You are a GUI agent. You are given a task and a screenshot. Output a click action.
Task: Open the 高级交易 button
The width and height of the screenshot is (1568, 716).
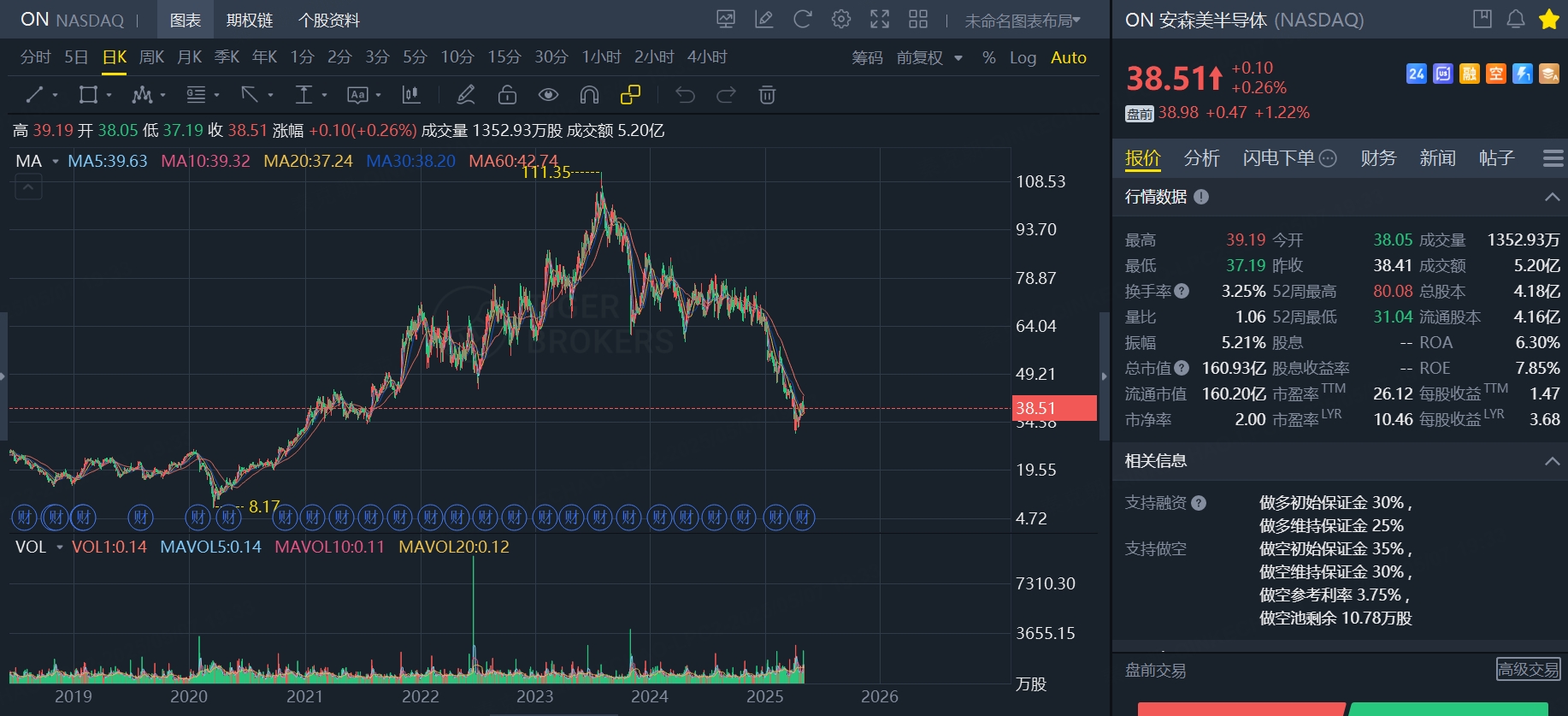[x=1528, y=669]
